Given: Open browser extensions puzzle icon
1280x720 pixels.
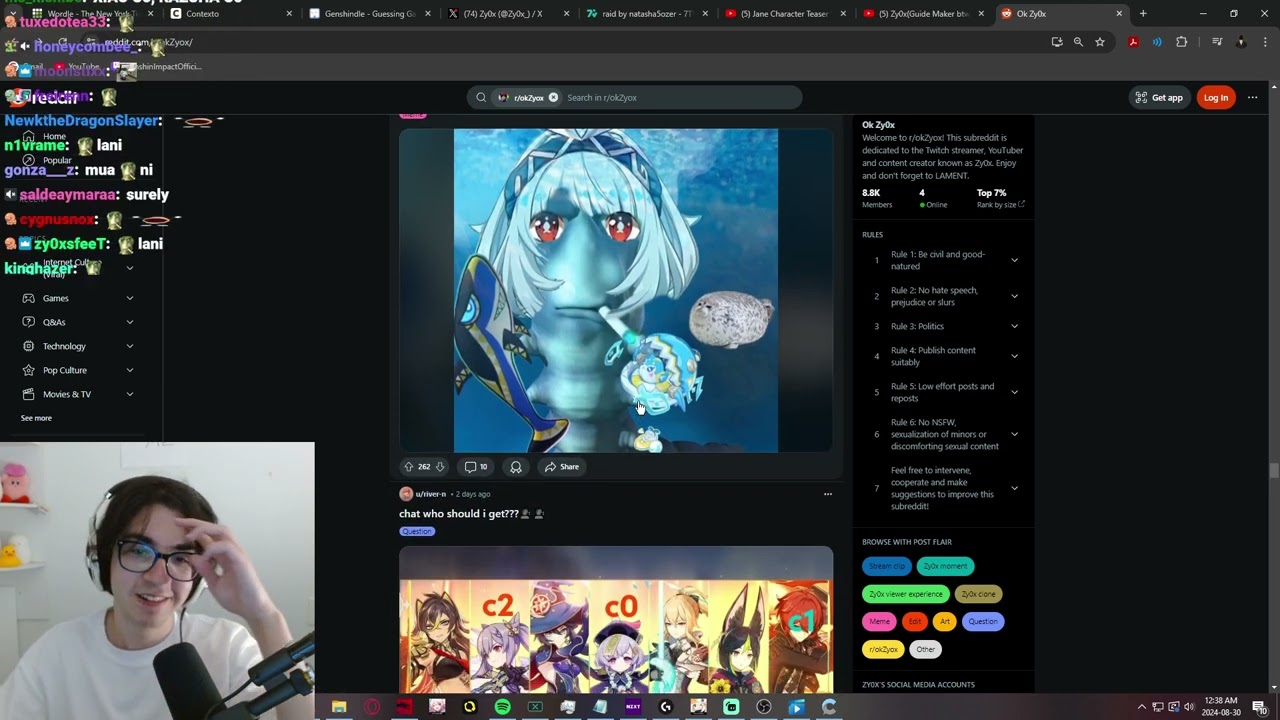Looking at the screenshot, I should tap(1181, 42).
